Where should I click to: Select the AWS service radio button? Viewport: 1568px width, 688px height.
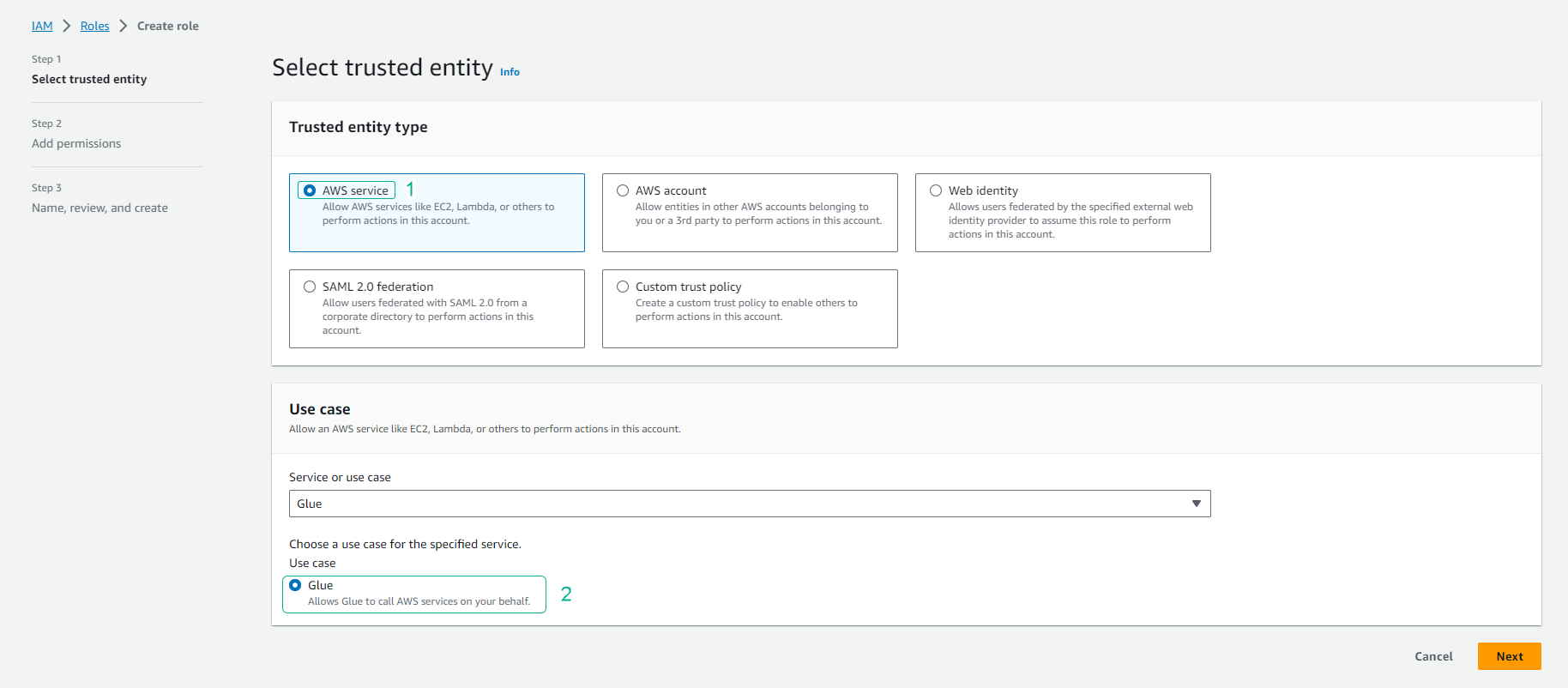(310, 190)
